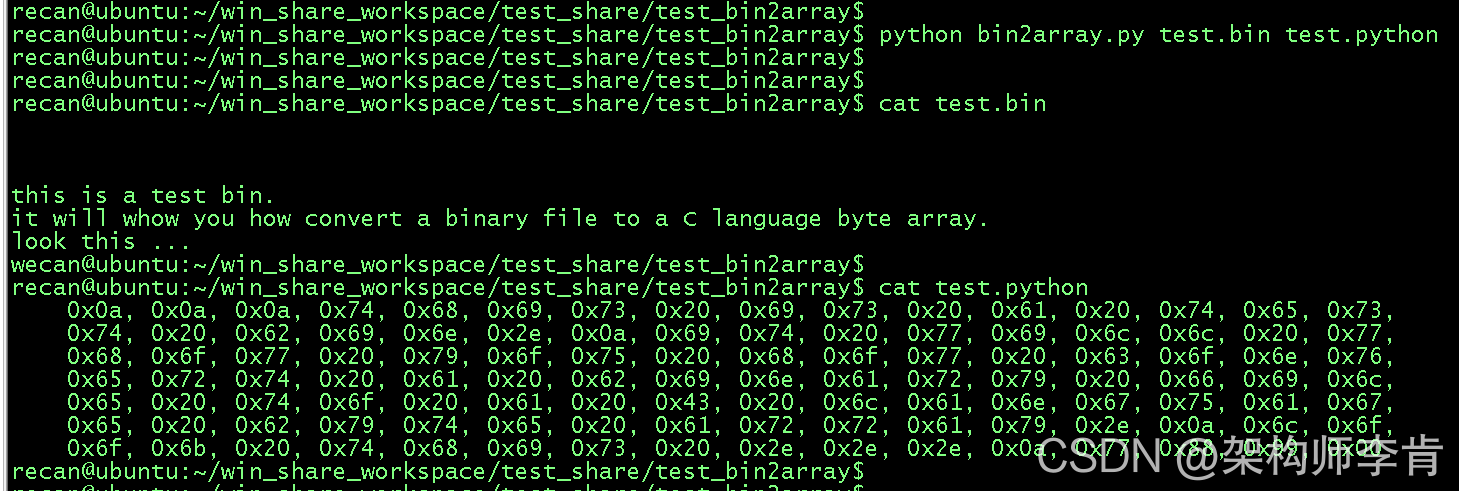Click the CSDN watermark text

click(x=1098, y=457)
